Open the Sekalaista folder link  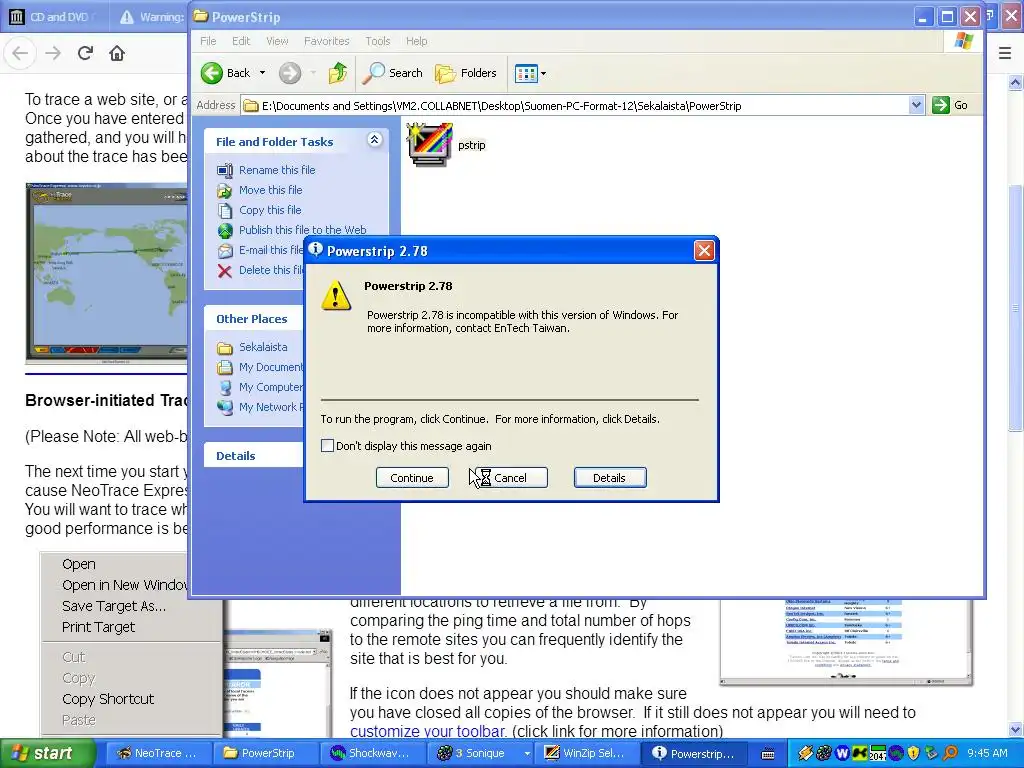click(x=263, y=347)
